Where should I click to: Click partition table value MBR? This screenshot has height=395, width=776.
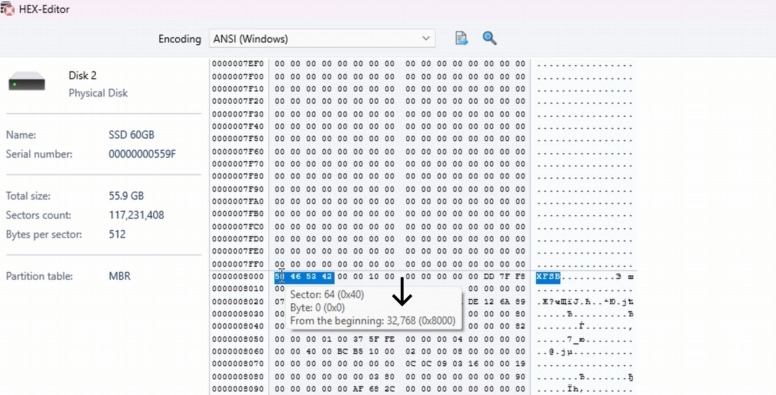pos(119,276)
